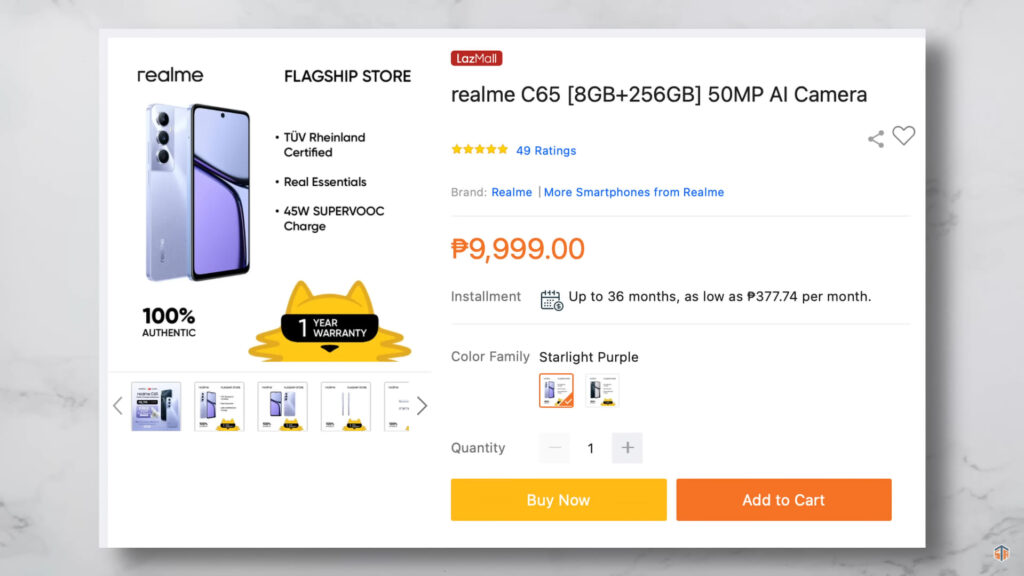The height and width of the screenshot is (576, 1024).
Task: Show next gallery thumbnails with right arrow
Action: (x=422, y=405)
